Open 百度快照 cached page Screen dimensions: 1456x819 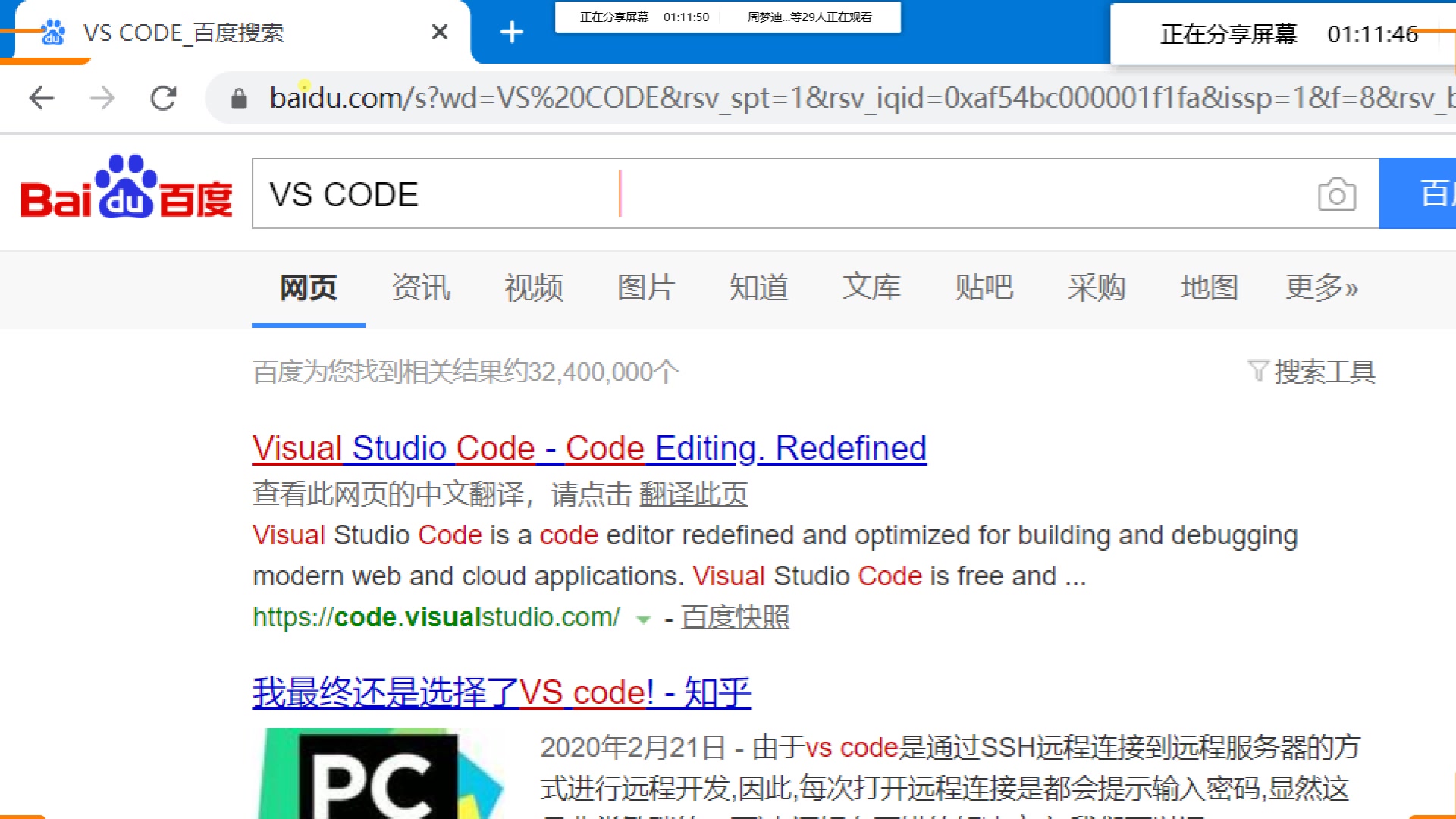click(735, 617)
